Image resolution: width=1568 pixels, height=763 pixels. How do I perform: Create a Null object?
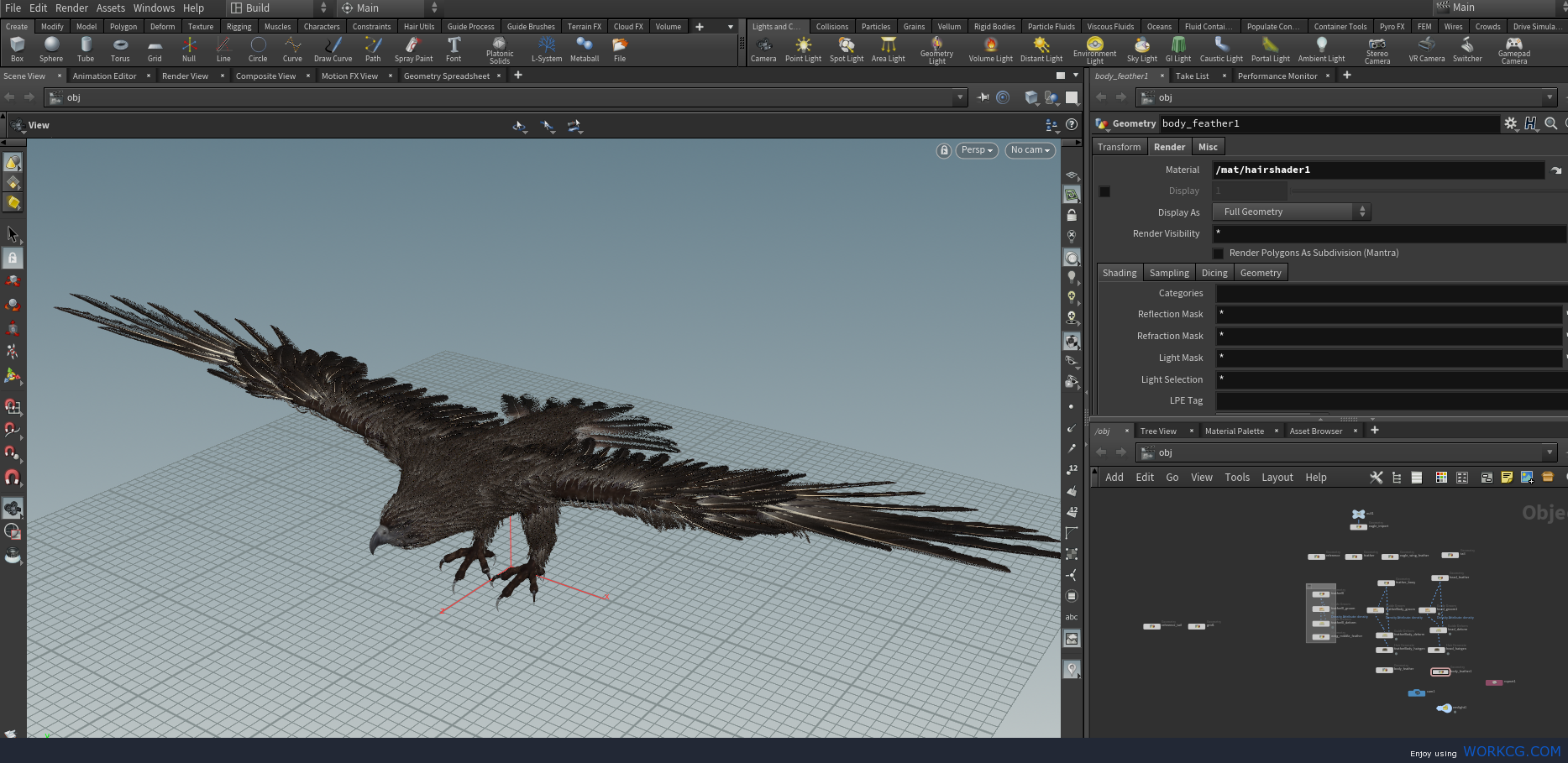click(189, 50)
